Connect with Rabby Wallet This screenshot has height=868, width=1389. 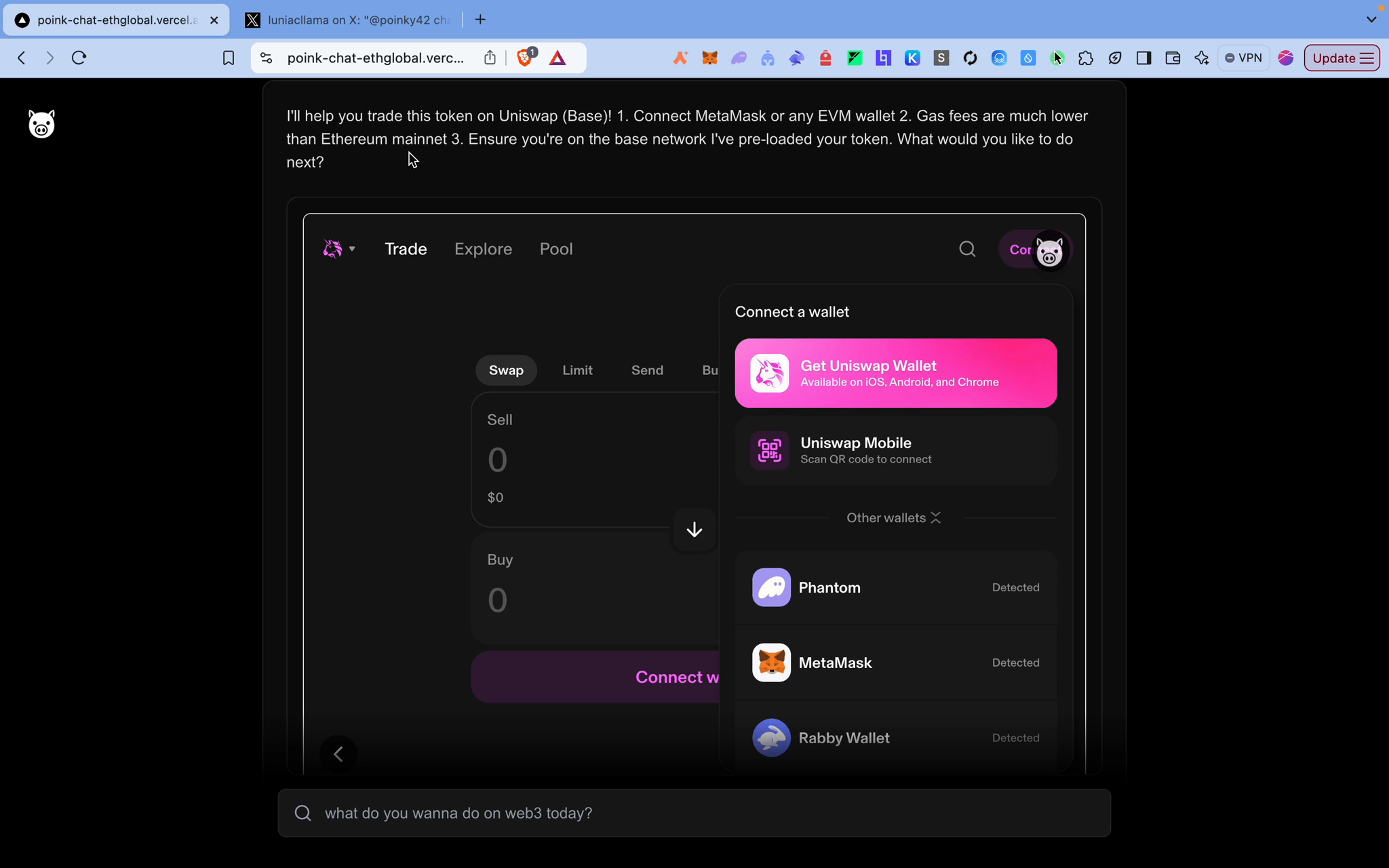(895, 738)
